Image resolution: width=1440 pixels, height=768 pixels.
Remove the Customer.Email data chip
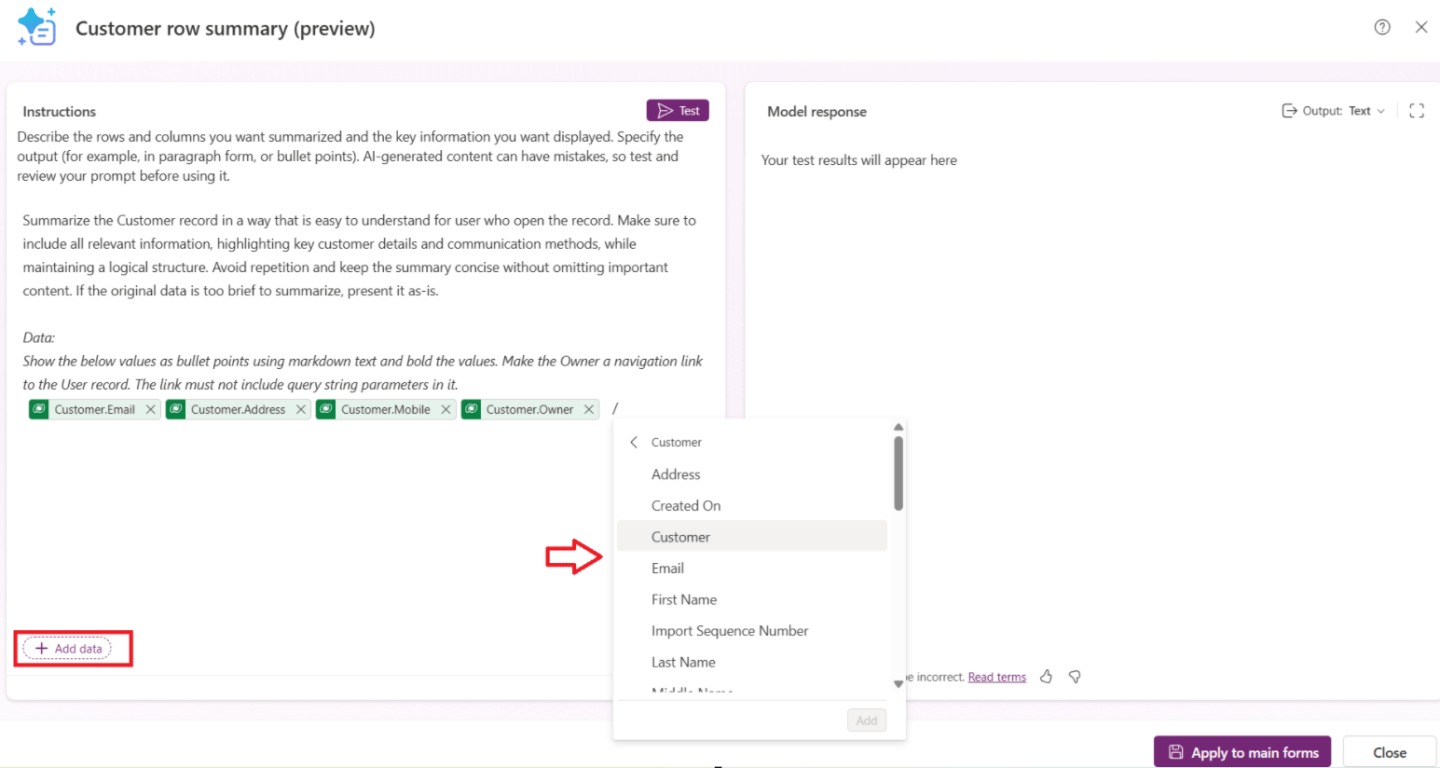(150, 409)
